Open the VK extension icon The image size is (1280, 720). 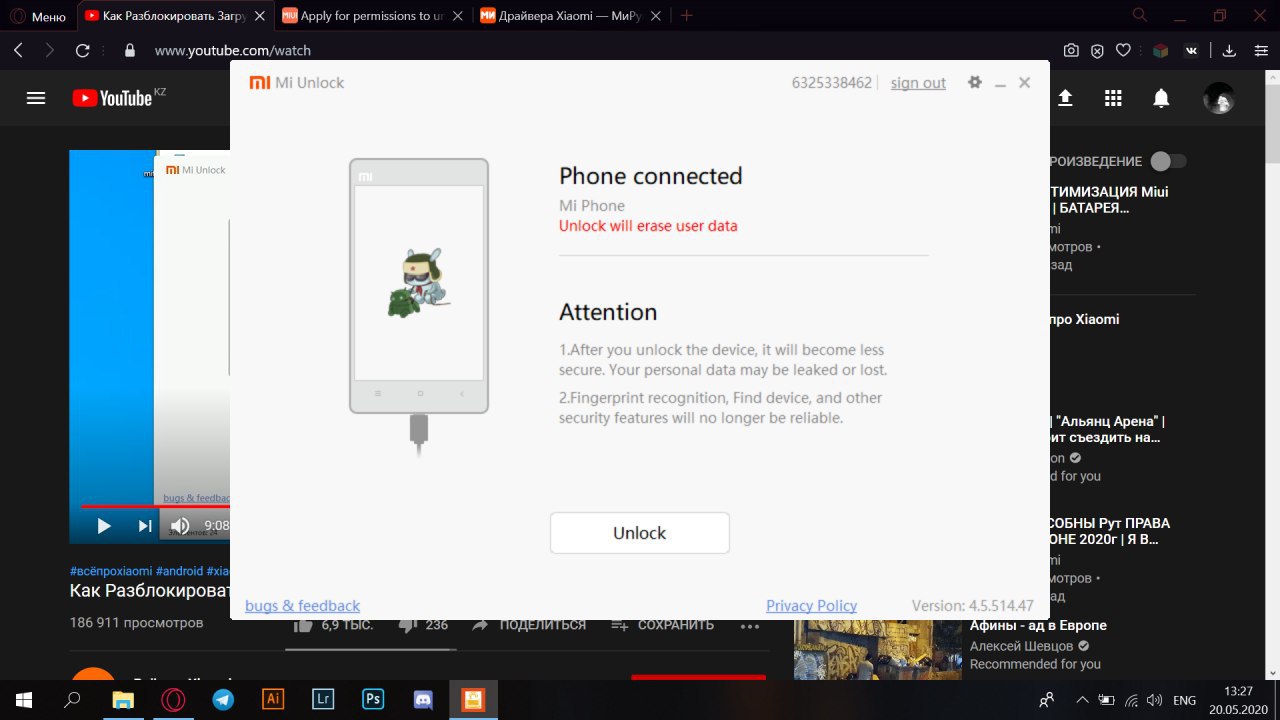pyautogui.click(x=1191, y=50)
